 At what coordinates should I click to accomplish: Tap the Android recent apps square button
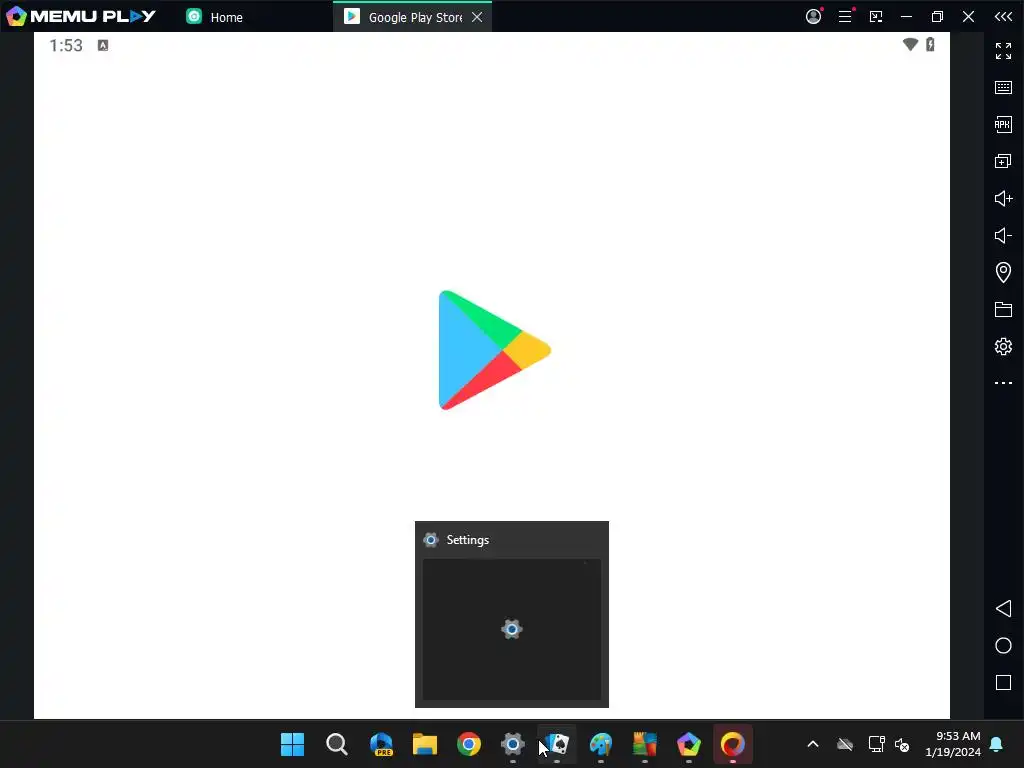[1003, 682]
